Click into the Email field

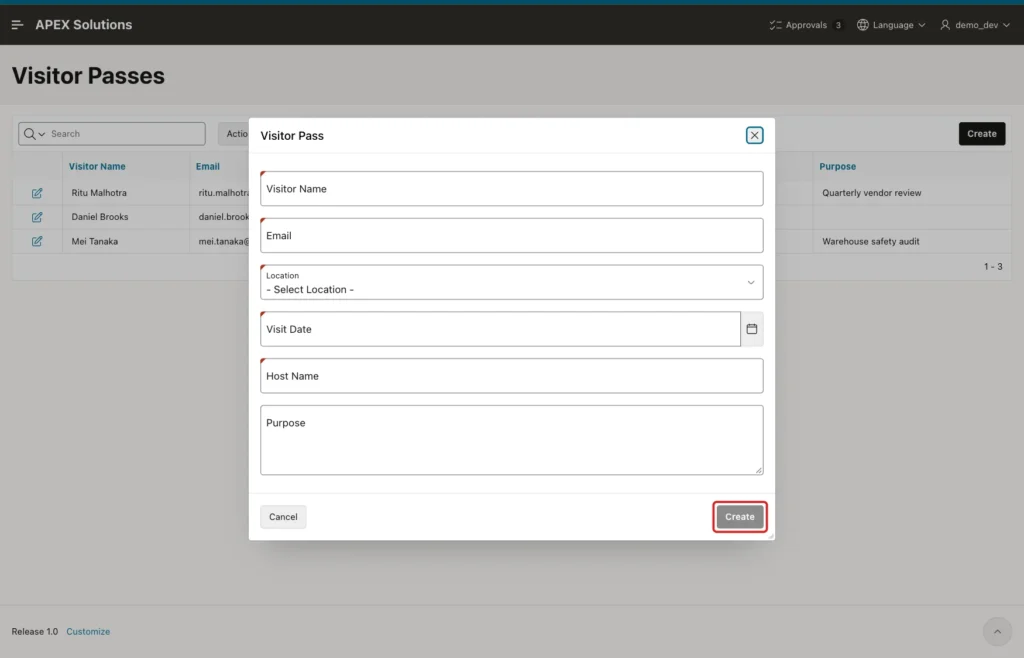click(511, 236)
